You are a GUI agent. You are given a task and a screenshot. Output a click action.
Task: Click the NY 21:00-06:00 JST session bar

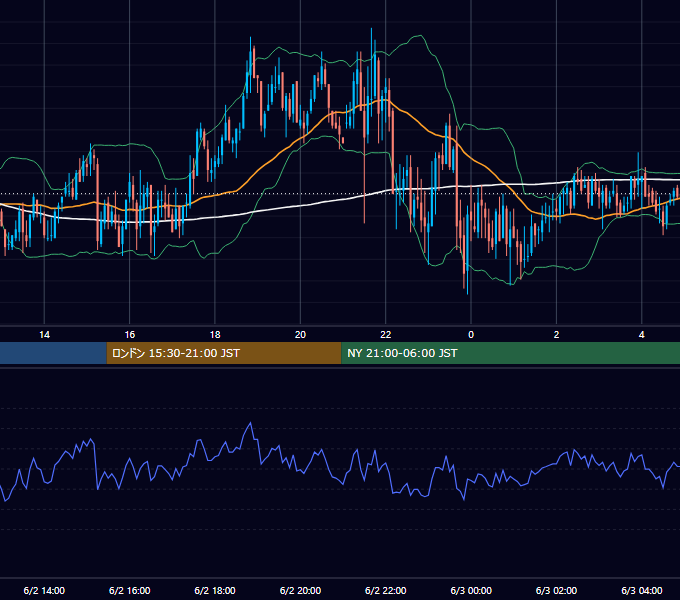point(510,353)
